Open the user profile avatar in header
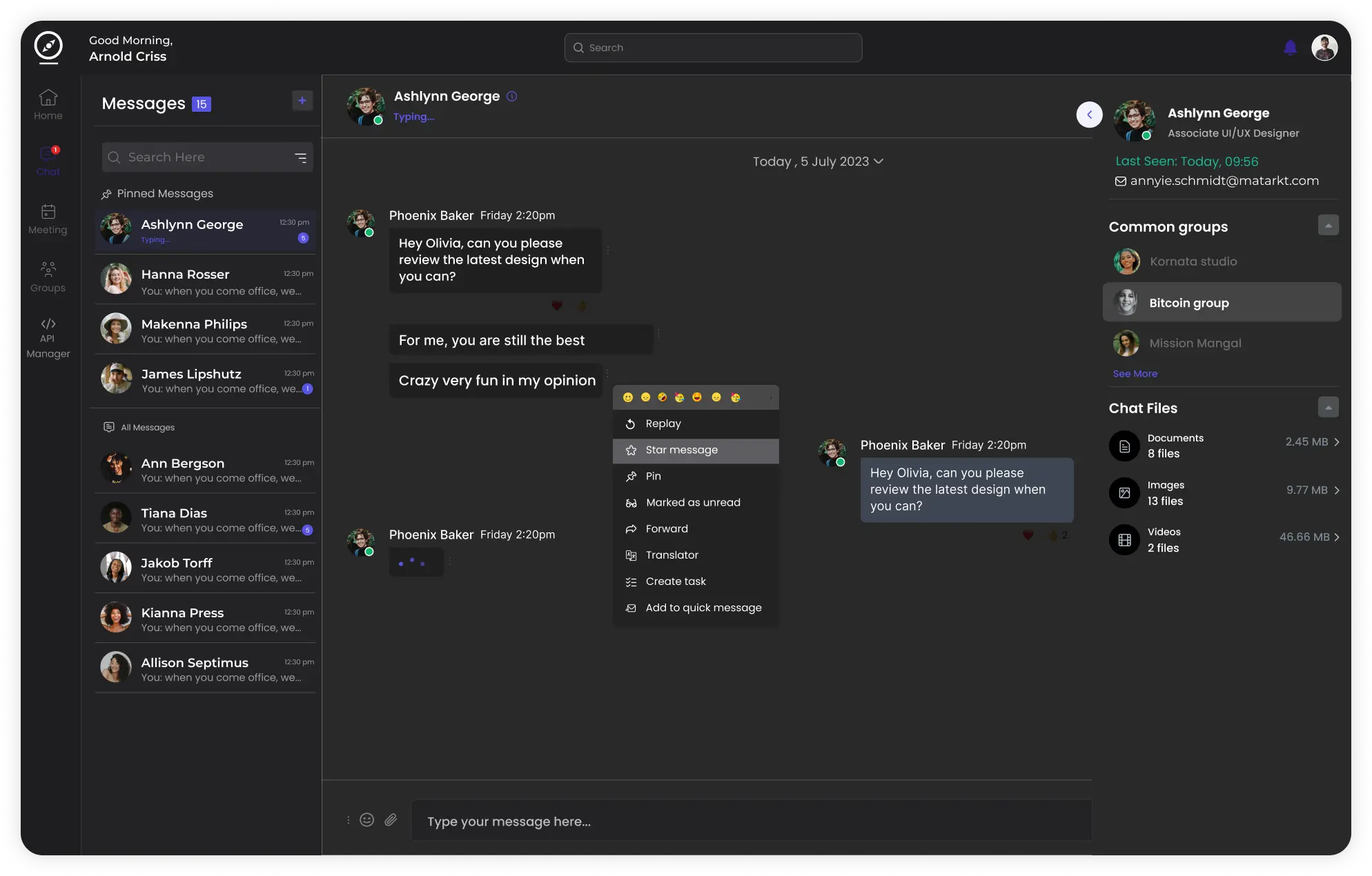The image size is (1372, 876). pyautogui.click(x=1324, y=48)
